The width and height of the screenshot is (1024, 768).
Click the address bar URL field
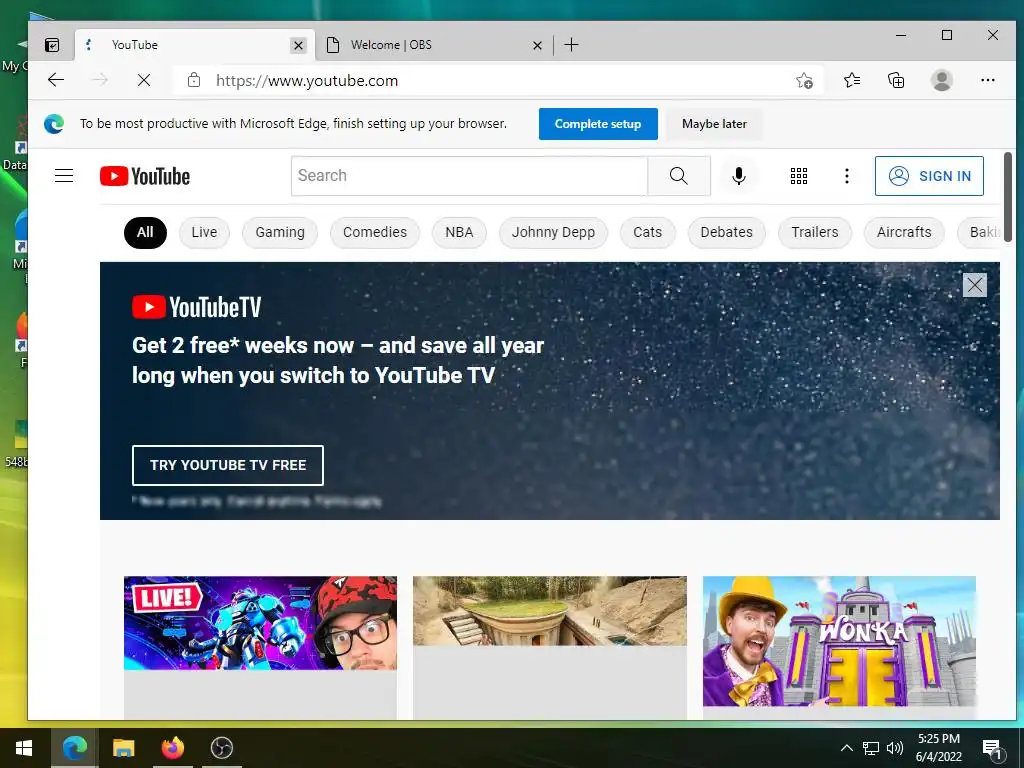pyautogui.click(x=496, y=80)
